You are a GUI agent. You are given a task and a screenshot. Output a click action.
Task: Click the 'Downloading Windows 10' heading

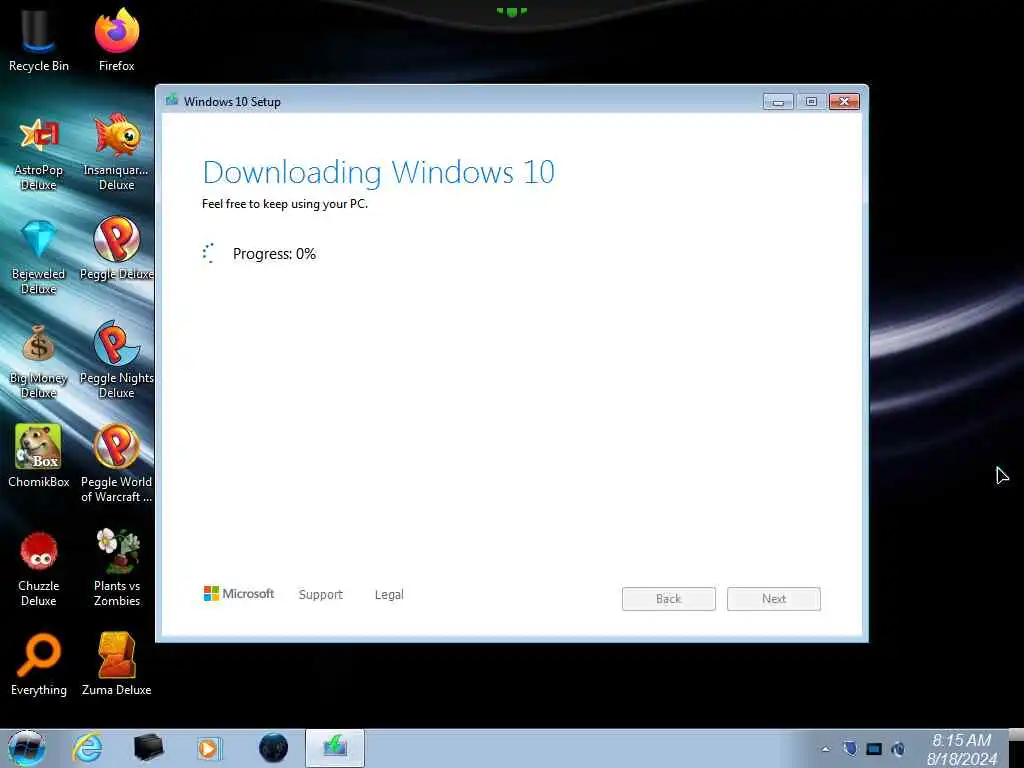pos(379,172)
